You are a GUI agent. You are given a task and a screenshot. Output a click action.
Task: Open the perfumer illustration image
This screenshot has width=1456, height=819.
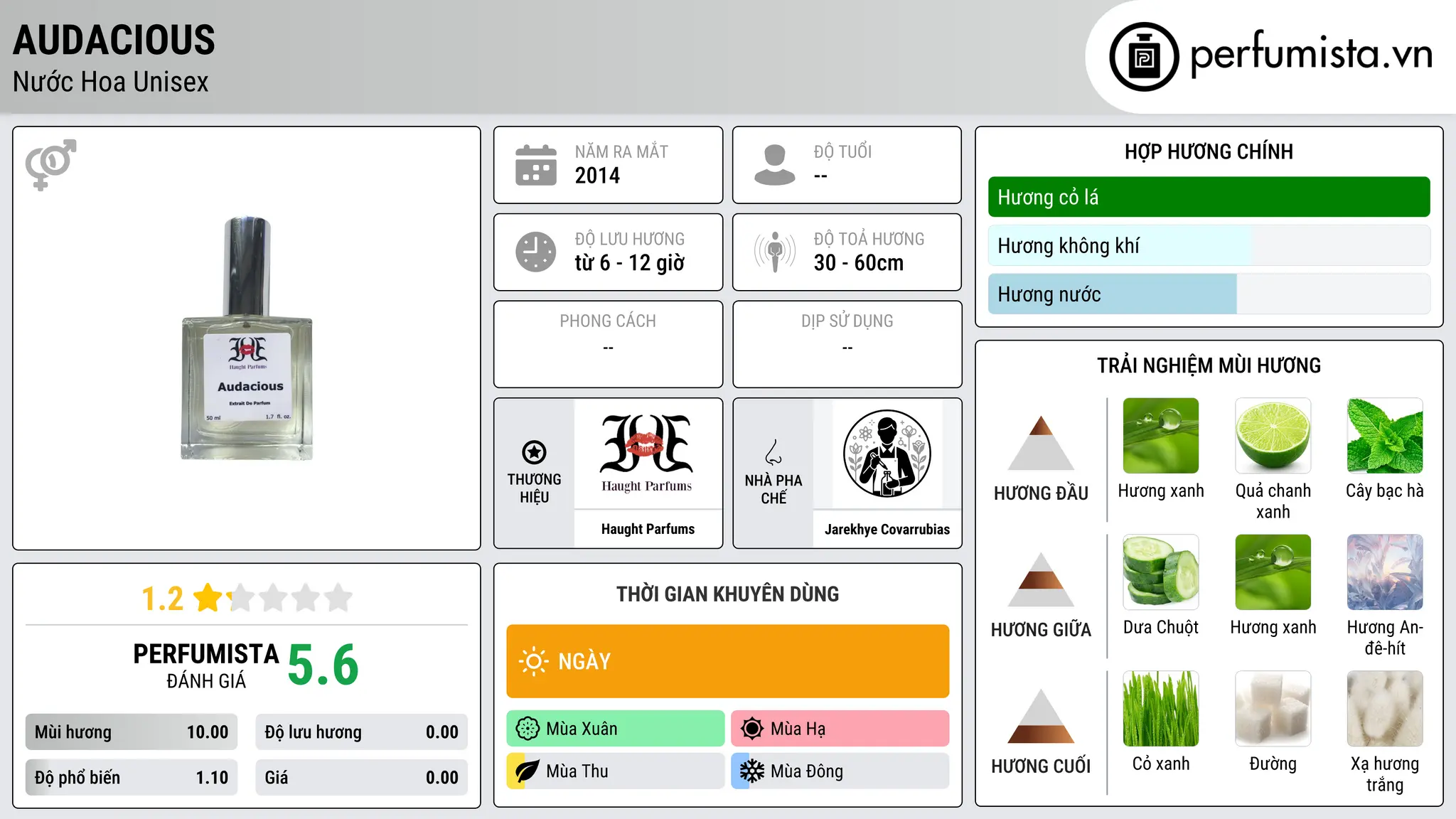click(887, 454)
